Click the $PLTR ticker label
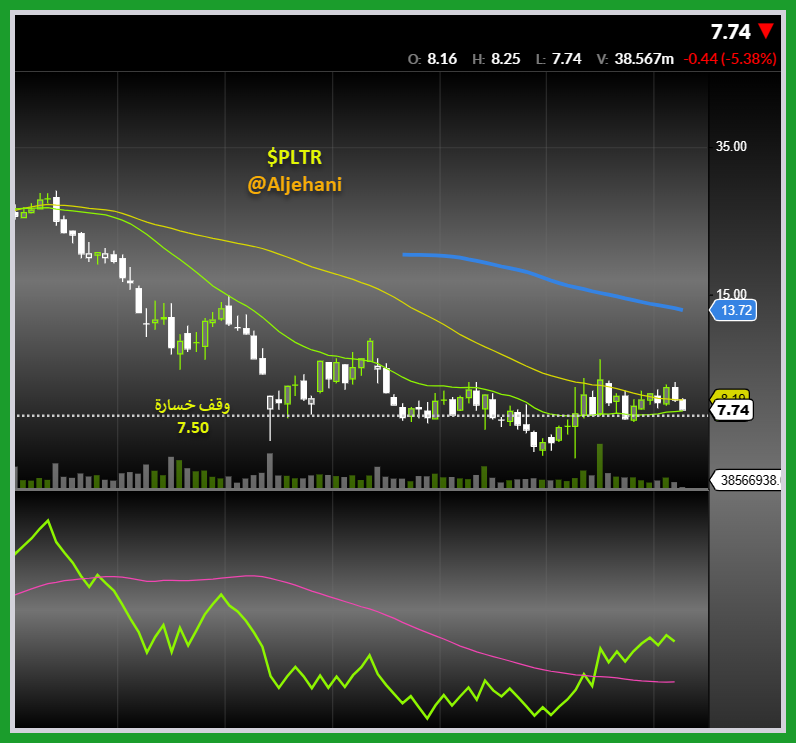Image resolution: width=796 pixels, height=743 pixels. 294,157
